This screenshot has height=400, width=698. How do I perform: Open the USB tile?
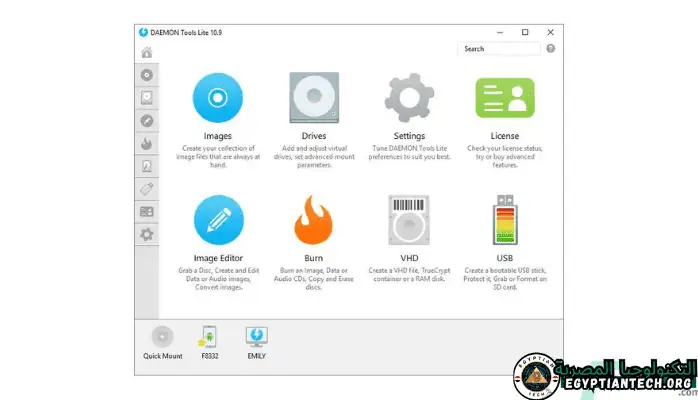pyautogui.click(x=504, y=220)
